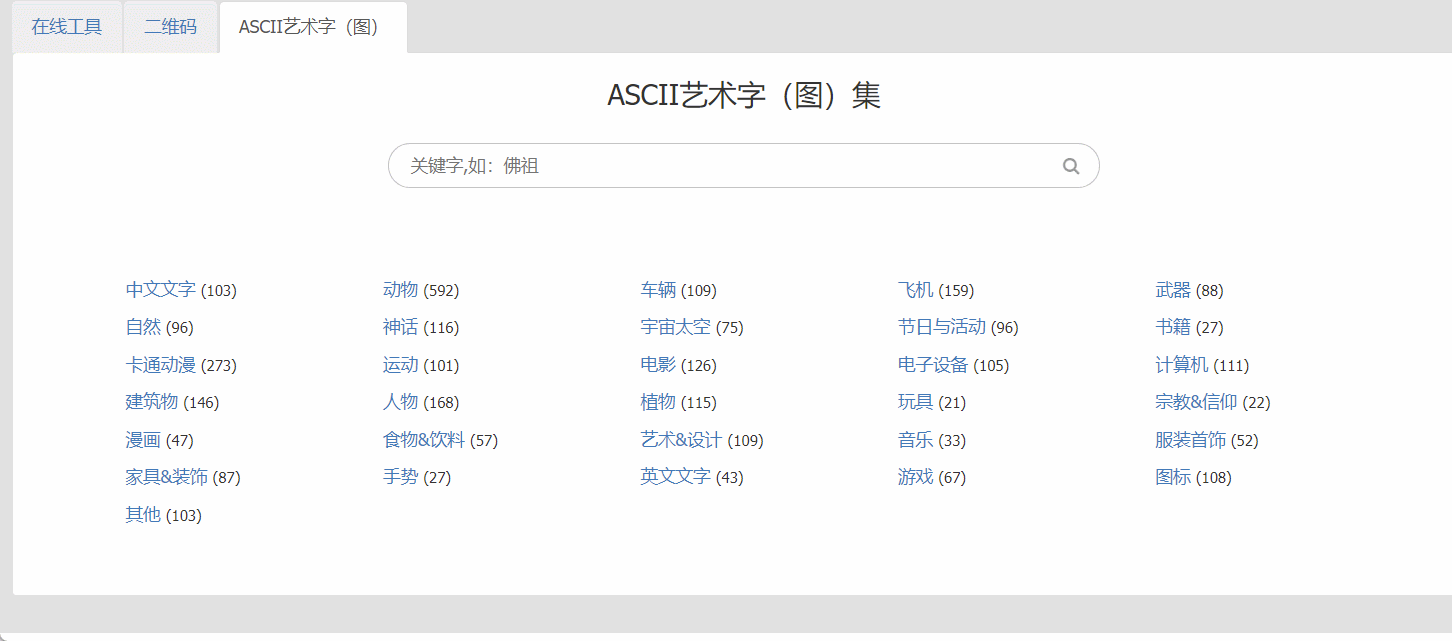Screen dimensions: 1452x641
Task: Go to the 卡通动漫 category
Action: pyautogui.click(x=161, y=365)
